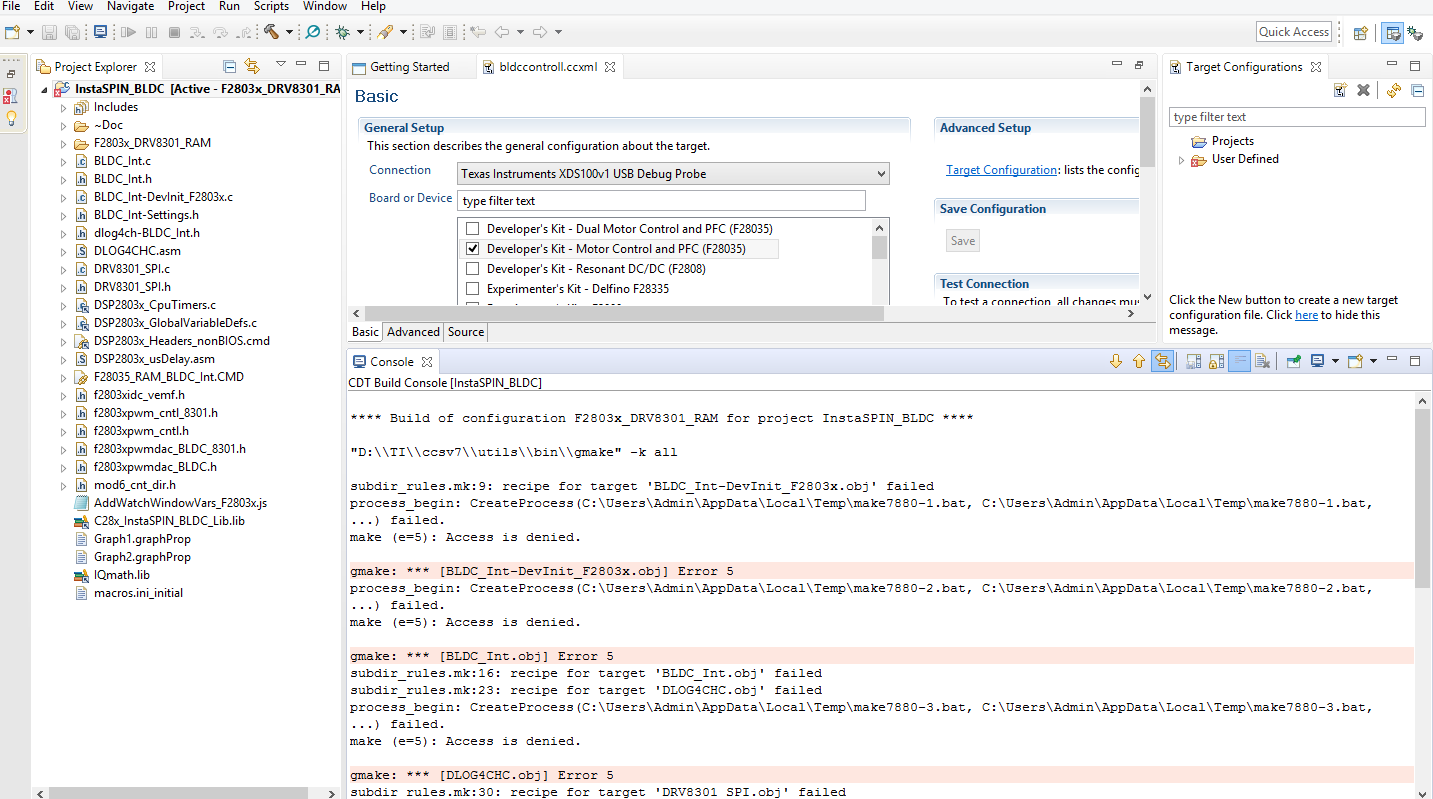Go to previous error in Console
1433x799 pixels.
click(x=1138, y=361)
